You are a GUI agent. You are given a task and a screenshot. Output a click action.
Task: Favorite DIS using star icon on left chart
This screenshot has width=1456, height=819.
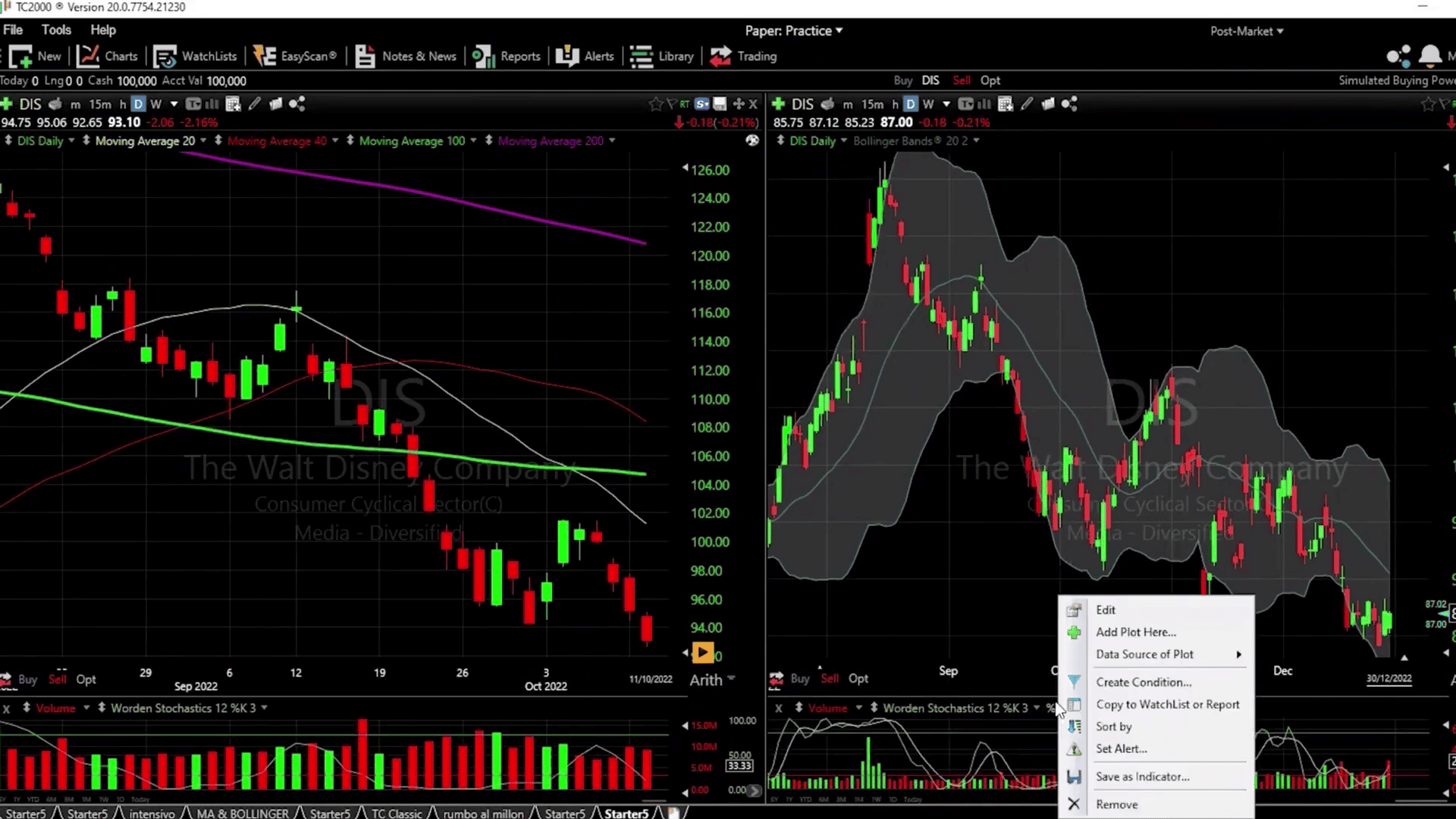point(655,104)
